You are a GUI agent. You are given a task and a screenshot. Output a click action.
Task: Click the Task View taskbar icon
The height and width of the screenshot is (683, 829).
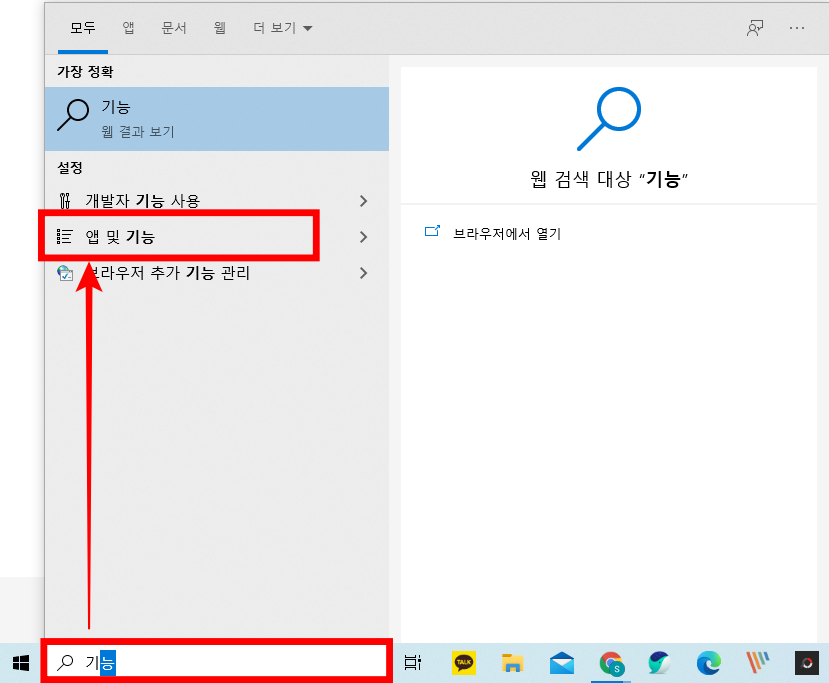pyautogui.click(x=412, y=663)
